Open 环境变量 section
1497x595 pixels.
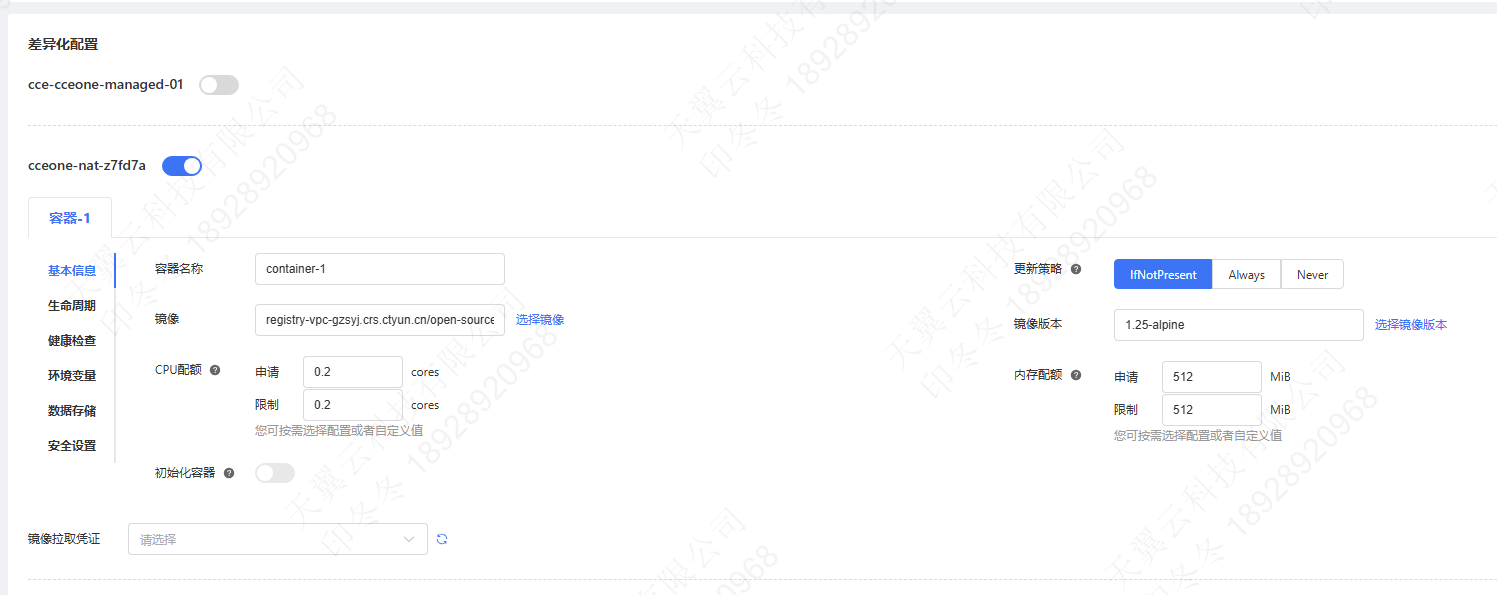(72, 376)
